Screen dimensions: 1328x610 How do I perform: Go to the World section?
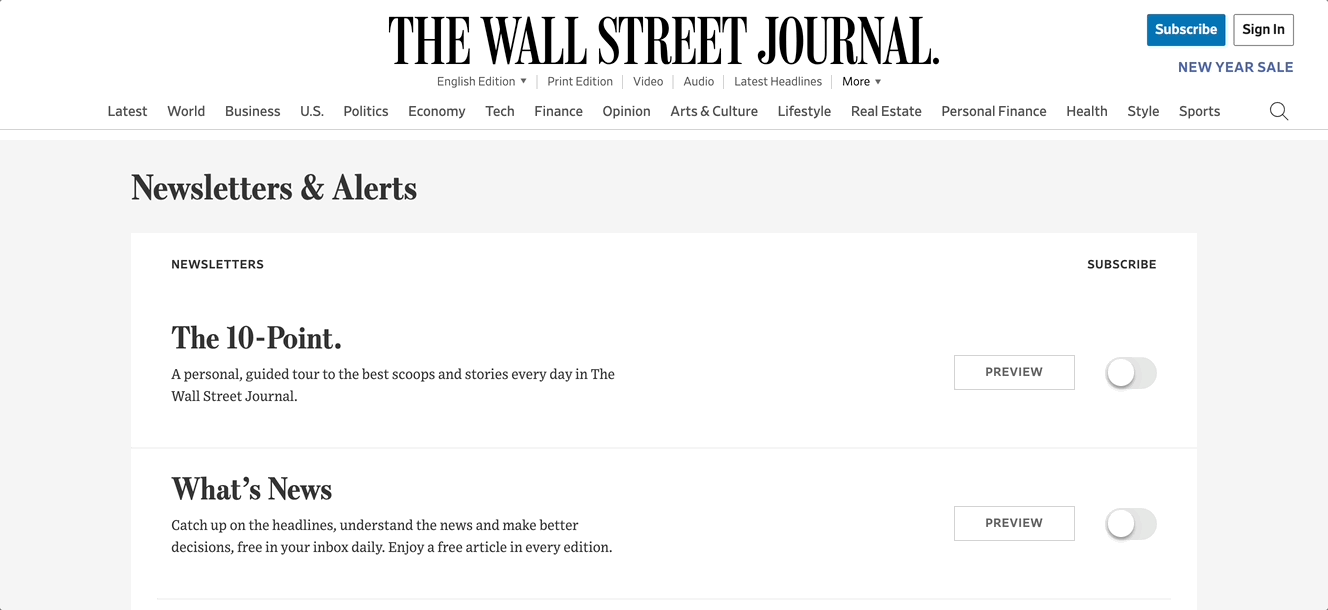[x=186, y=111]
